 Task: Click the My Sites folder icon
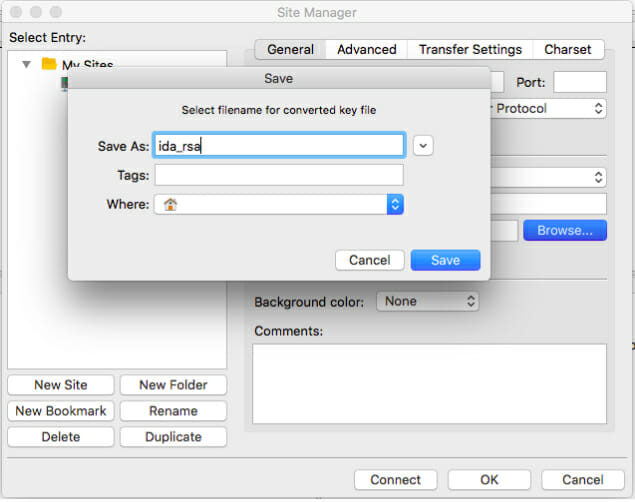49,64
